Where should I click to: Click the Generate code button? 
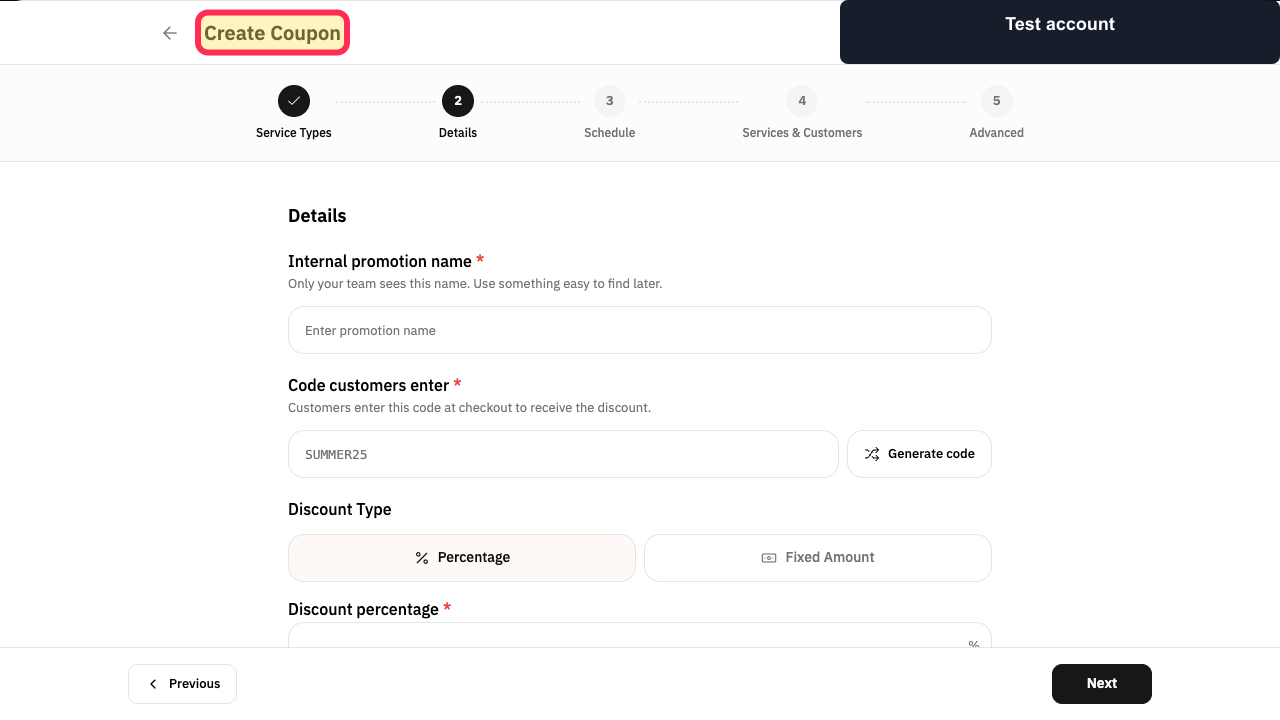coord(919,454)
